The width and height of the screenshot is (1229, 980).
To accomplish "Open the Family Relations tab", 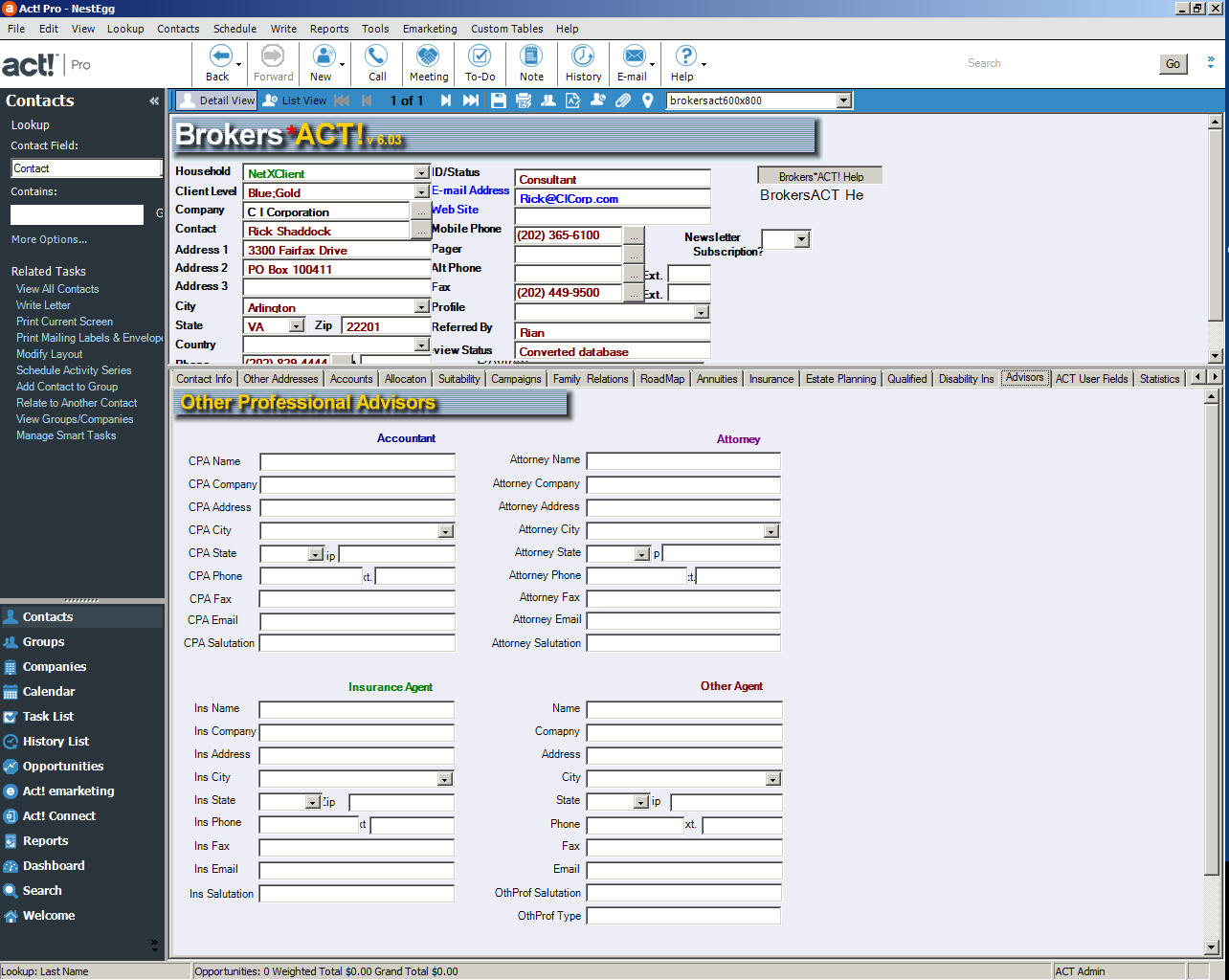I will (x=591, y=379).
